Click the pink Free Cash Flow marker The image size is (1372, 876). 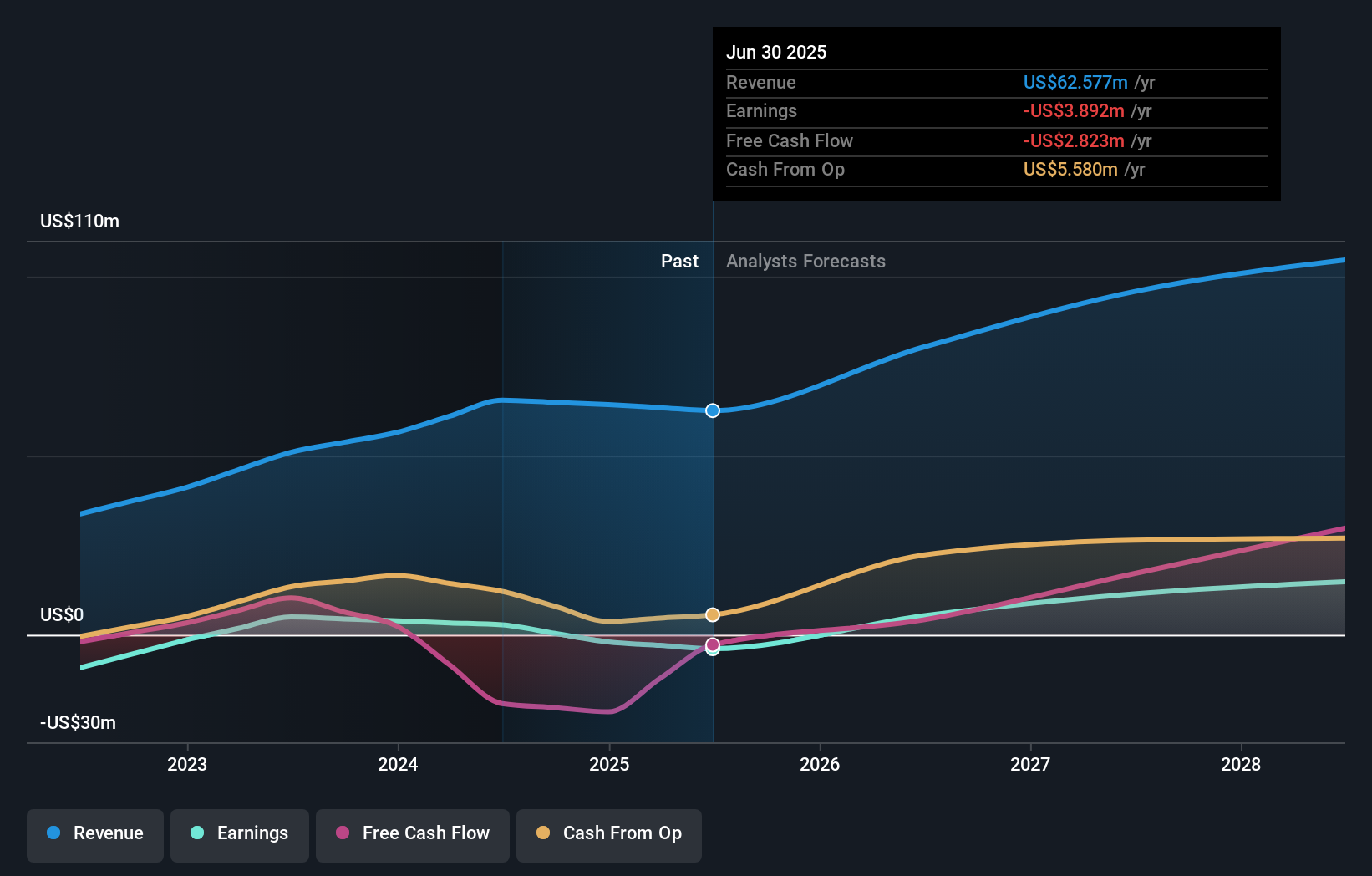(x=712, y=646)
